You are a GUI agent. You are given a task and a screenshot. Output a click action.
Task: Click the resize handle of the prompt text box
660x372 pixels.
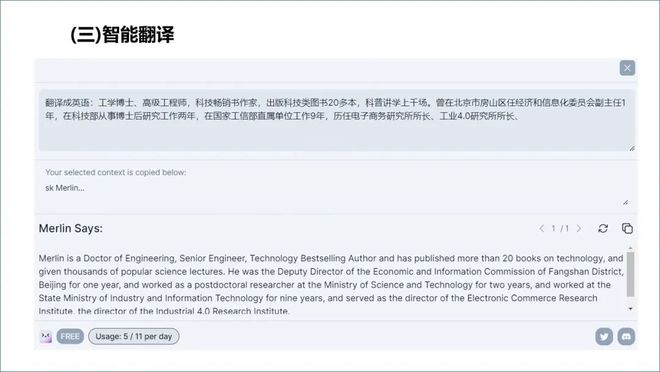632,148
